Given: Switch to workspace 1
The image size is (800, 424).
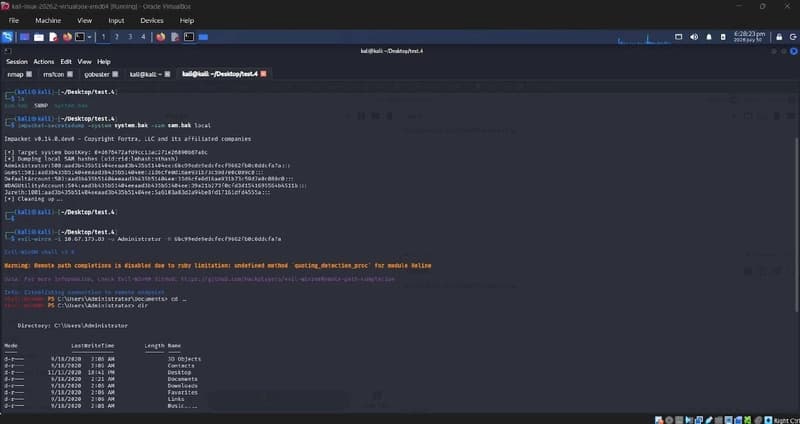Looking at the screenshot, I should click(x=104, y=37).
